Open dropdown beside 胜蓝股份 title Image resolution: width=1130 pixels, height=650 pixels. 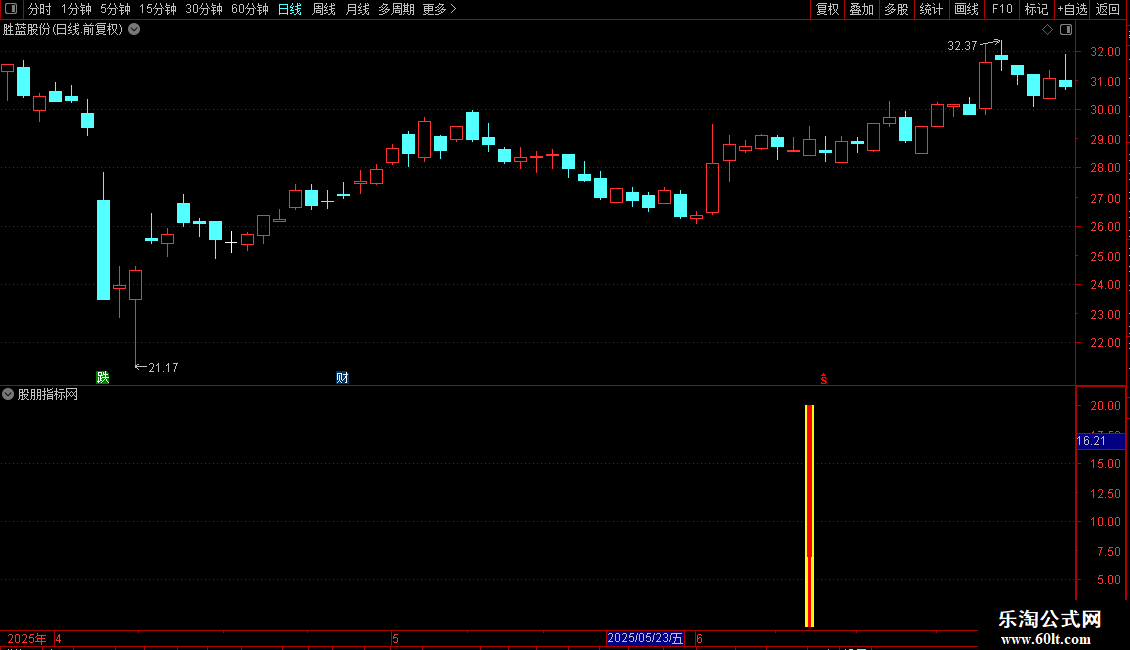point(134,30)
